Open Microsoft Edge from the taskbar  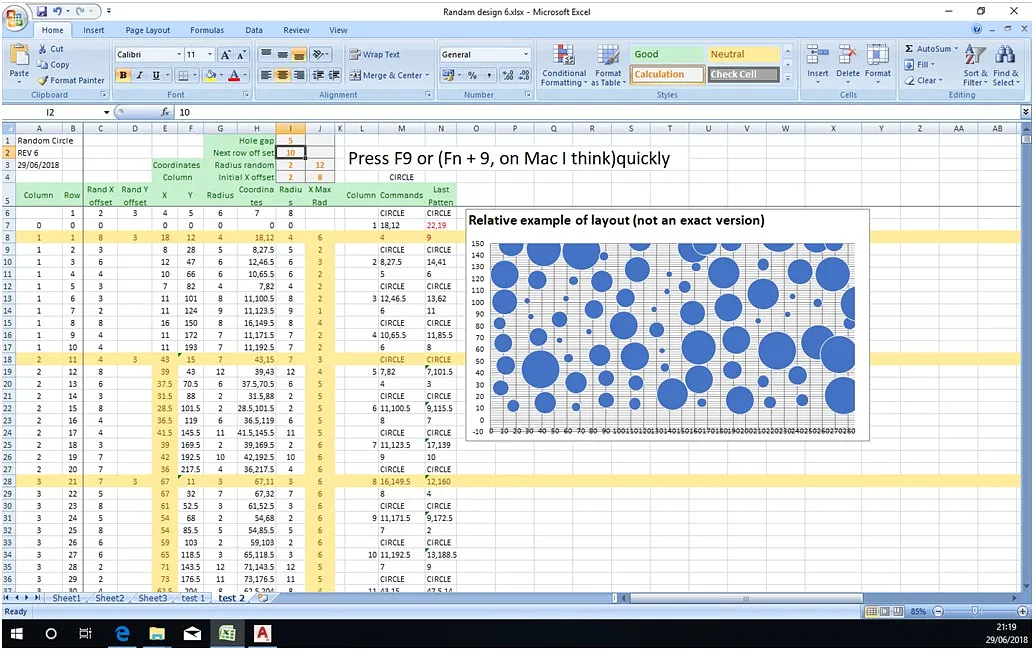click(122, 634)
